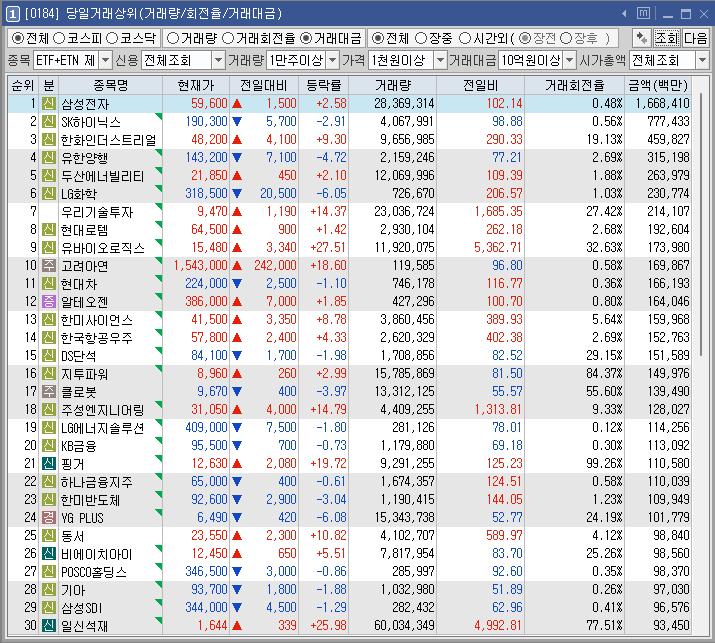Image resolution: width=715 pixels, height=643 pixels.
Task: Click 하나금융지주 row name
Action: point(97,482)
